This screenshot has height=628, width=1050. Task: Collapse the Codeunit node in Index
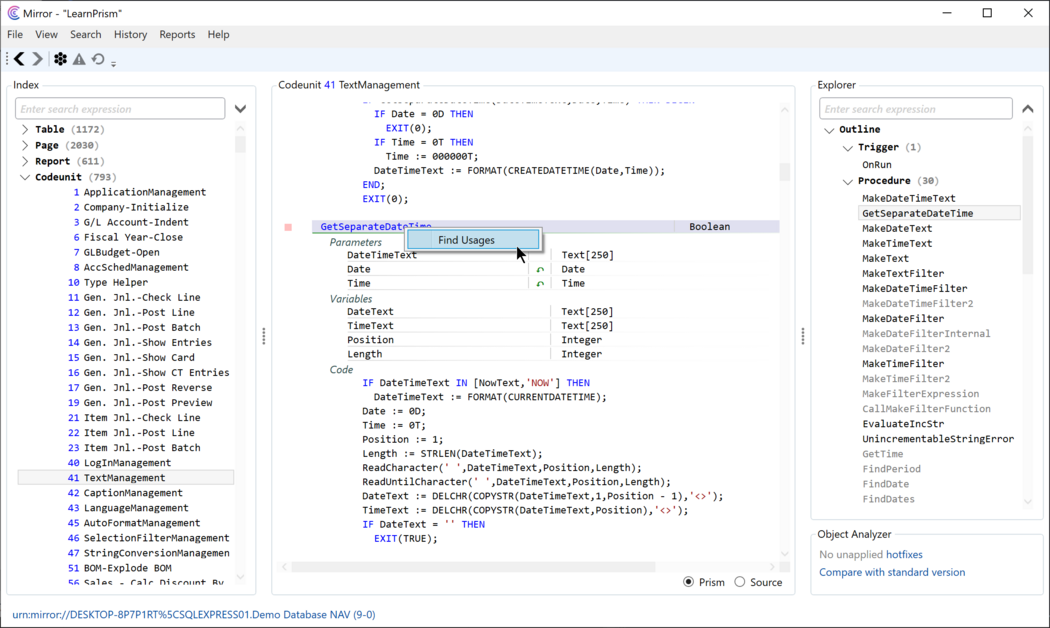(25, 177)
